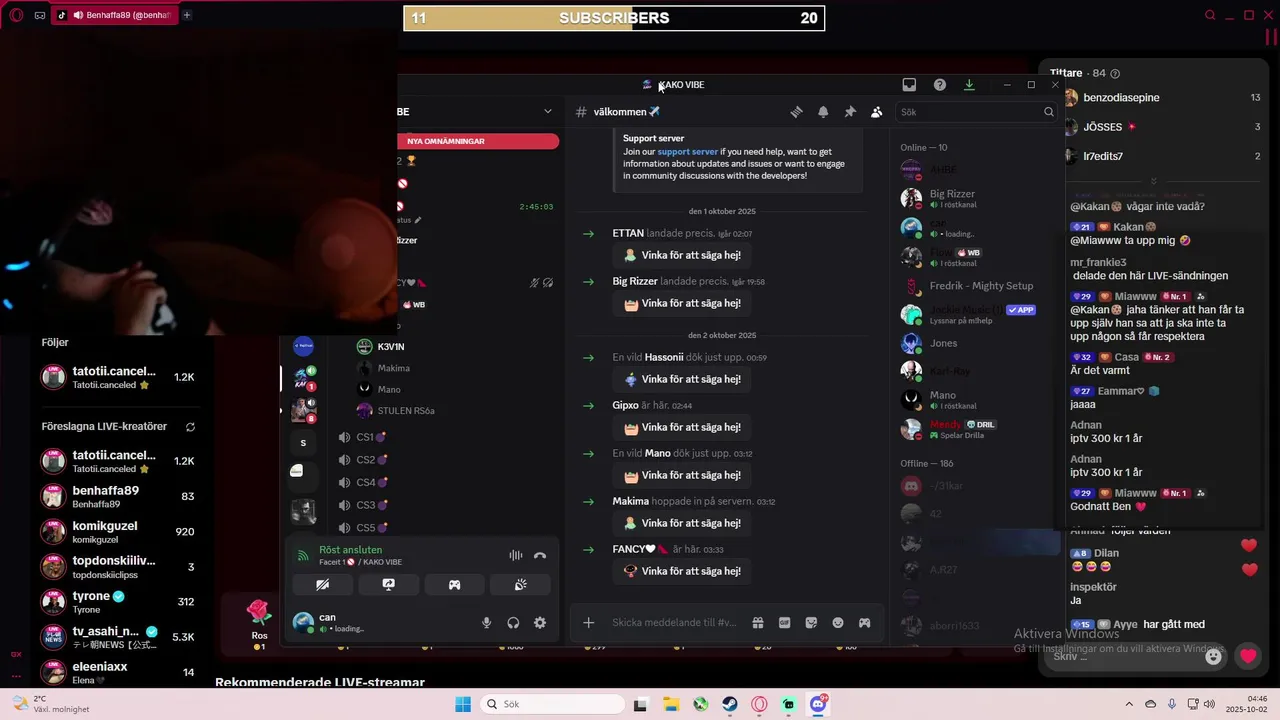Screen dimensions: 1280x720
Task: Wave to ETTAN with Vinka button
Action: (682, 255)
